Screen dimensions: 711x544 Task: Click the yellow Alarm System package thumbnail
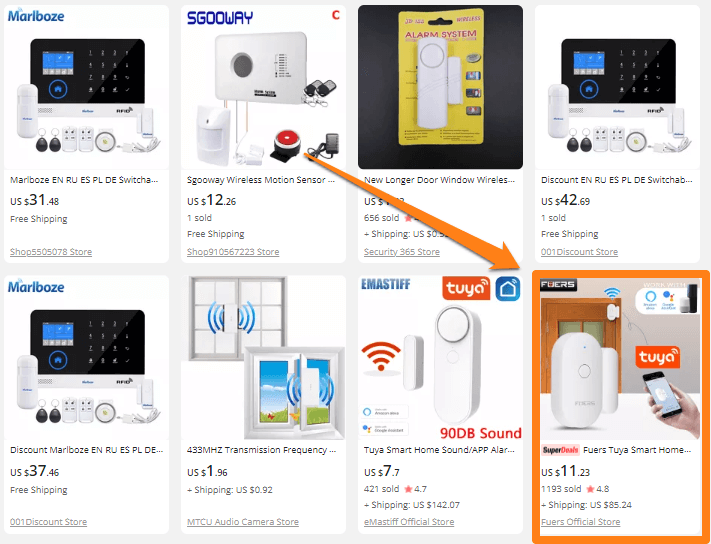click(x=440, y=87)
